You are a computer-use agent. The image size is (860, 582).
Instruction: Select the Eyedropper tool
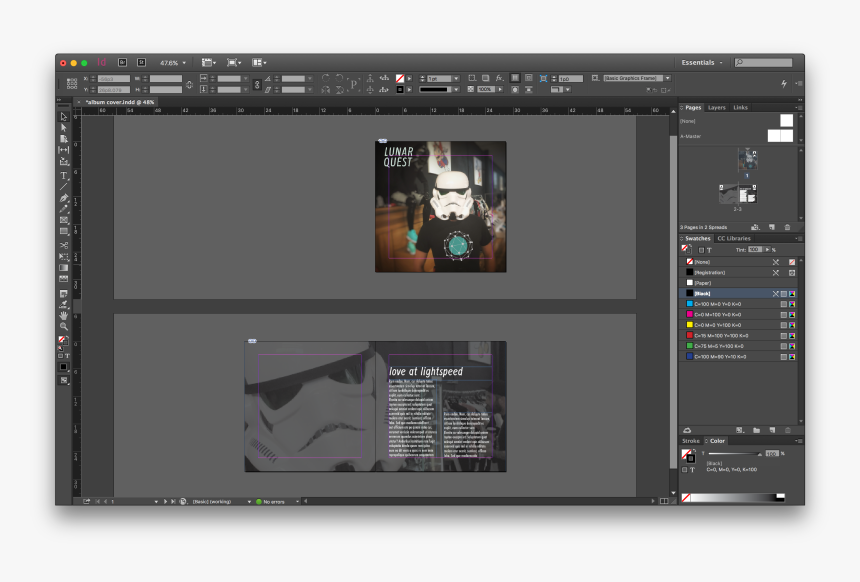click(64, 304)
